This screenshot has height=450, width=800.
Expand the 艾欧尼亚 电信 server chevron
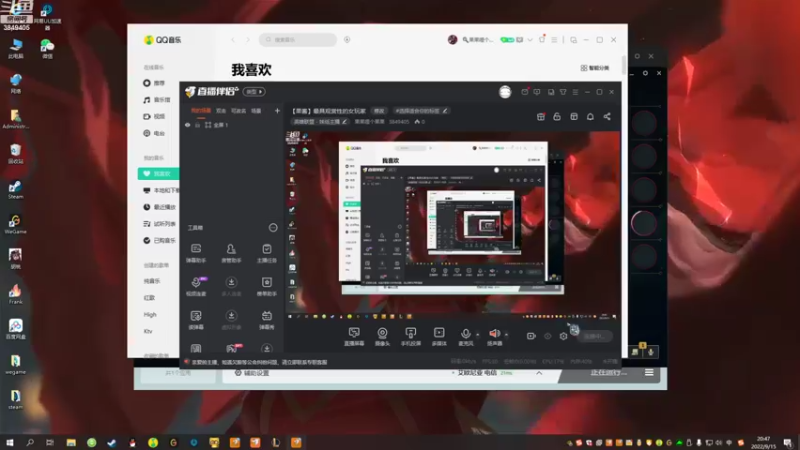point(539,373)
